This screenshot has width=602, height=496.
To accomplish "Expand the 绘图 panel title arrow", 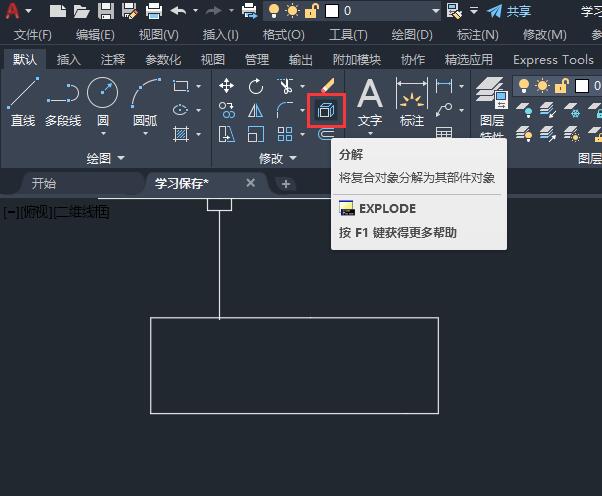I will pyautogui.click(x=121, y=158).
